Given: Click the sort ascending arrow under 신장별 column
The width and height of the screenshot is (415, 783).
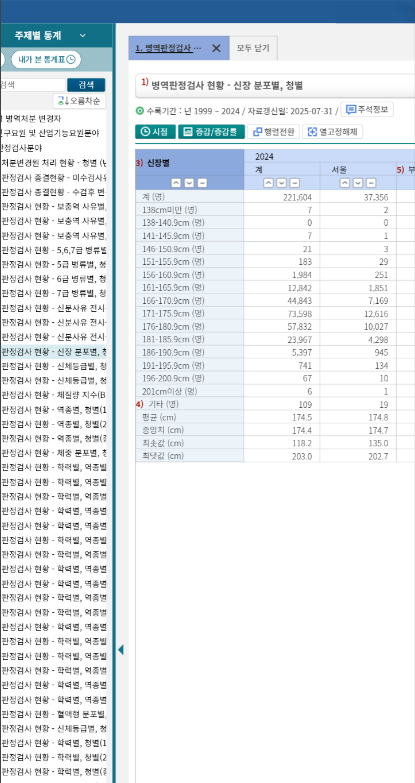Looking at the screenshot, I should coord(176,183).
